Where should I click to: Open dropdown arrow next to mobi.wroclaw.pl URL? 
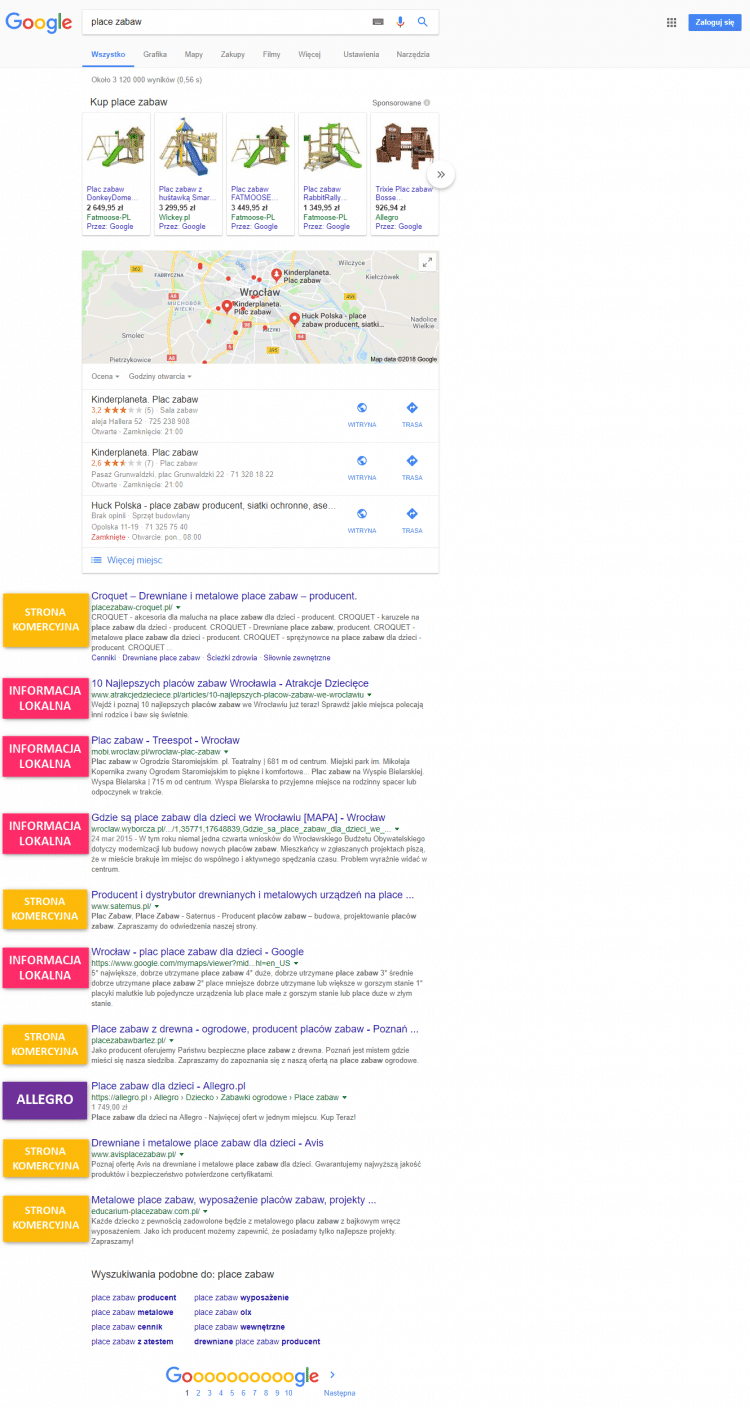coord(227,751)
